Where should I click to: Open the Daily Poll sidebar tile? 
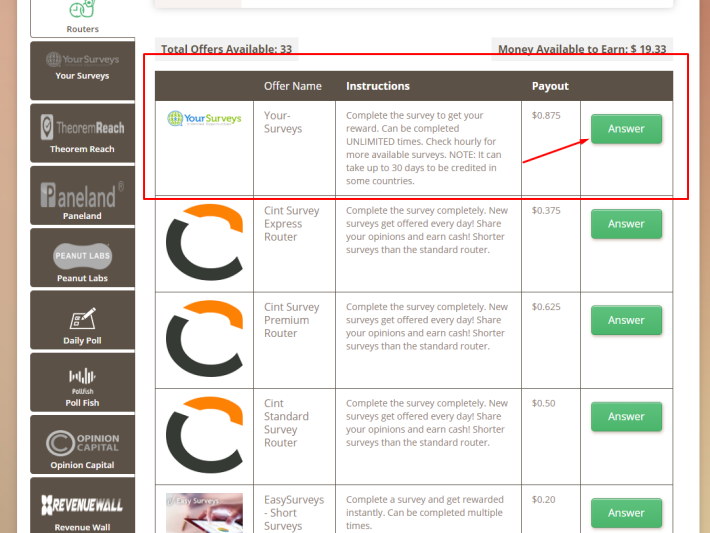pyautogui.click(x=82, y=320)
